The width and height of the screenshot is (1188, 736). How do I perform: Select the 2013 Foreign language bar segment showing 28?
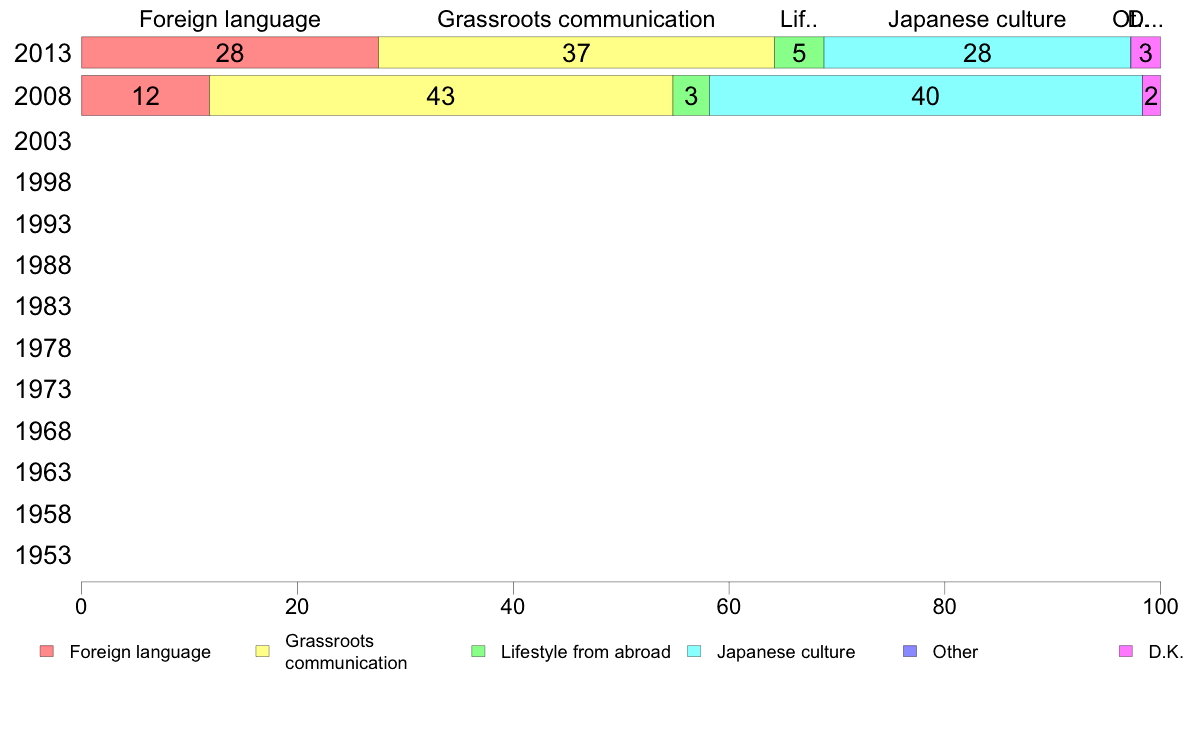click(x=230, y=52)
